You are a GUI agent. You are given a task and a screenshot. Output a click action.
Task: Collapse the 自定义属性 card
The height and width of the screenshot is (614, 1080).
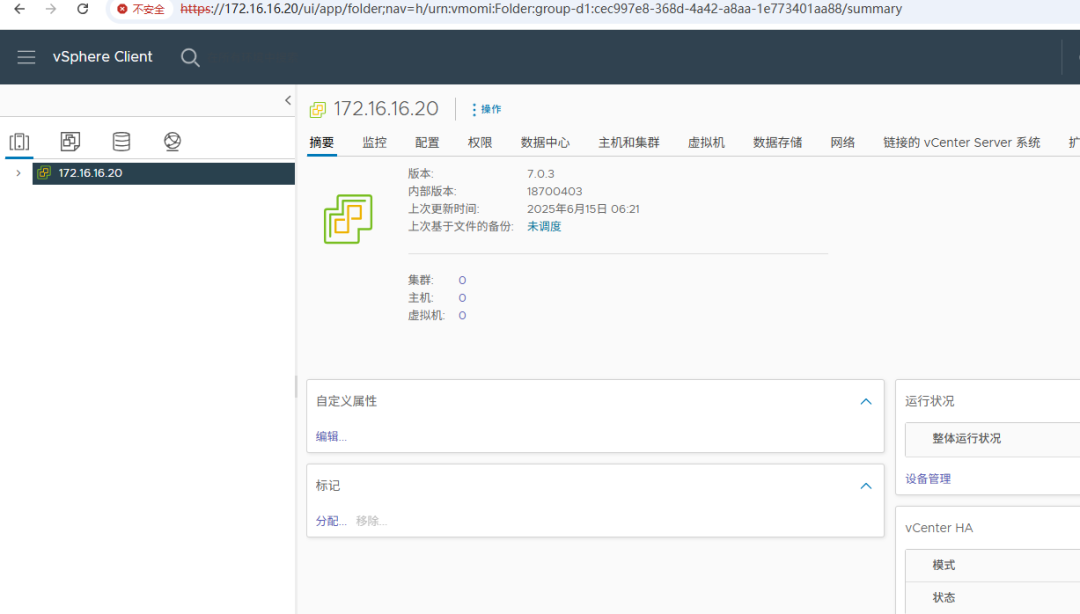[866, 402]
